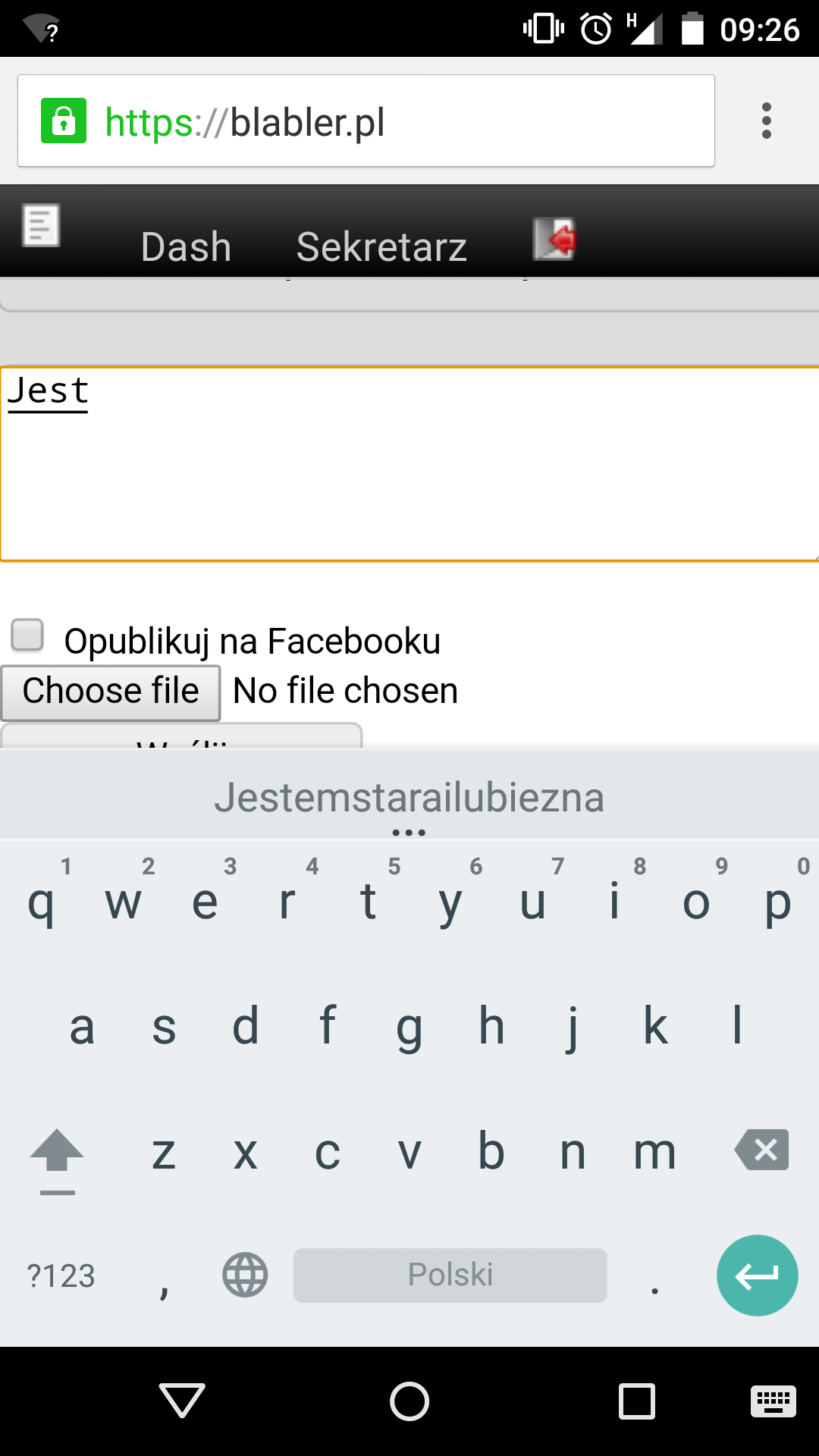Open the document page icon in Blabler header
Image resolution: width=819 pixels, height=1456 pixels.
(41, 225)
